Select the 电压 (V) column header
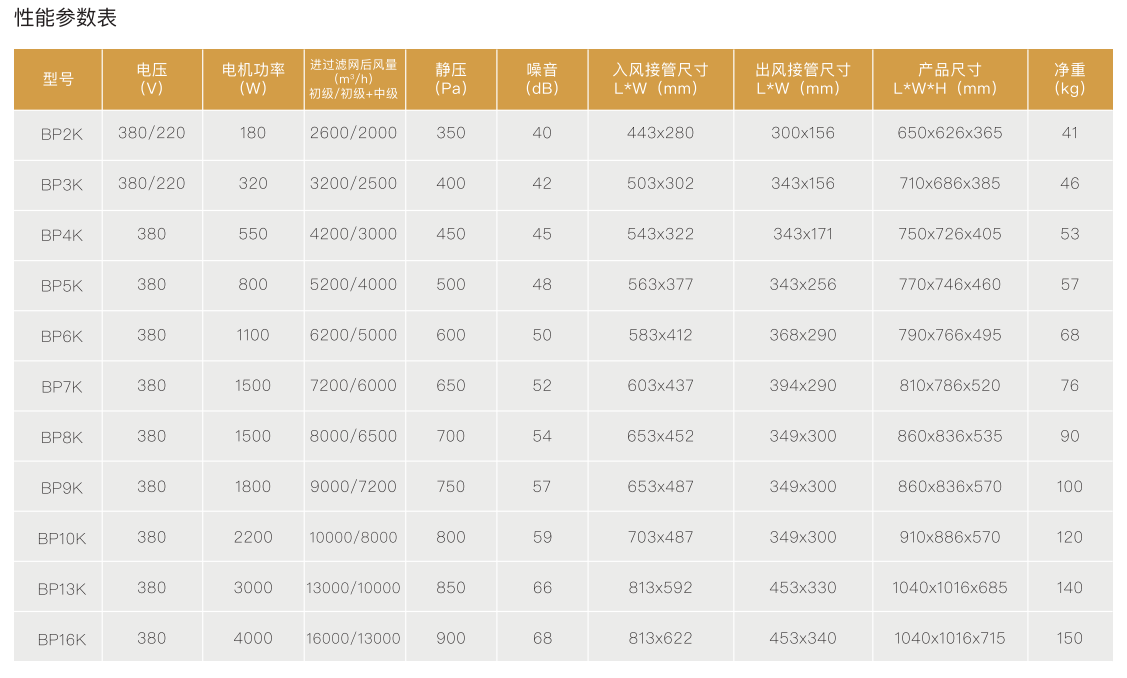This screenshot has width=1127, height=678. (x=152, y=79)
